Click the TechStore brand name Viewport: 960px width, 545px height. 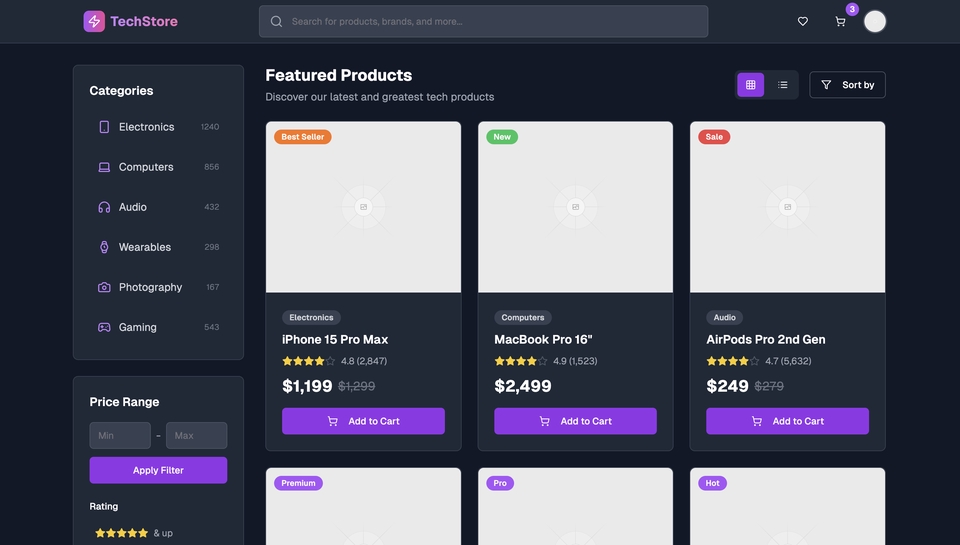click(x=144, y=21)
